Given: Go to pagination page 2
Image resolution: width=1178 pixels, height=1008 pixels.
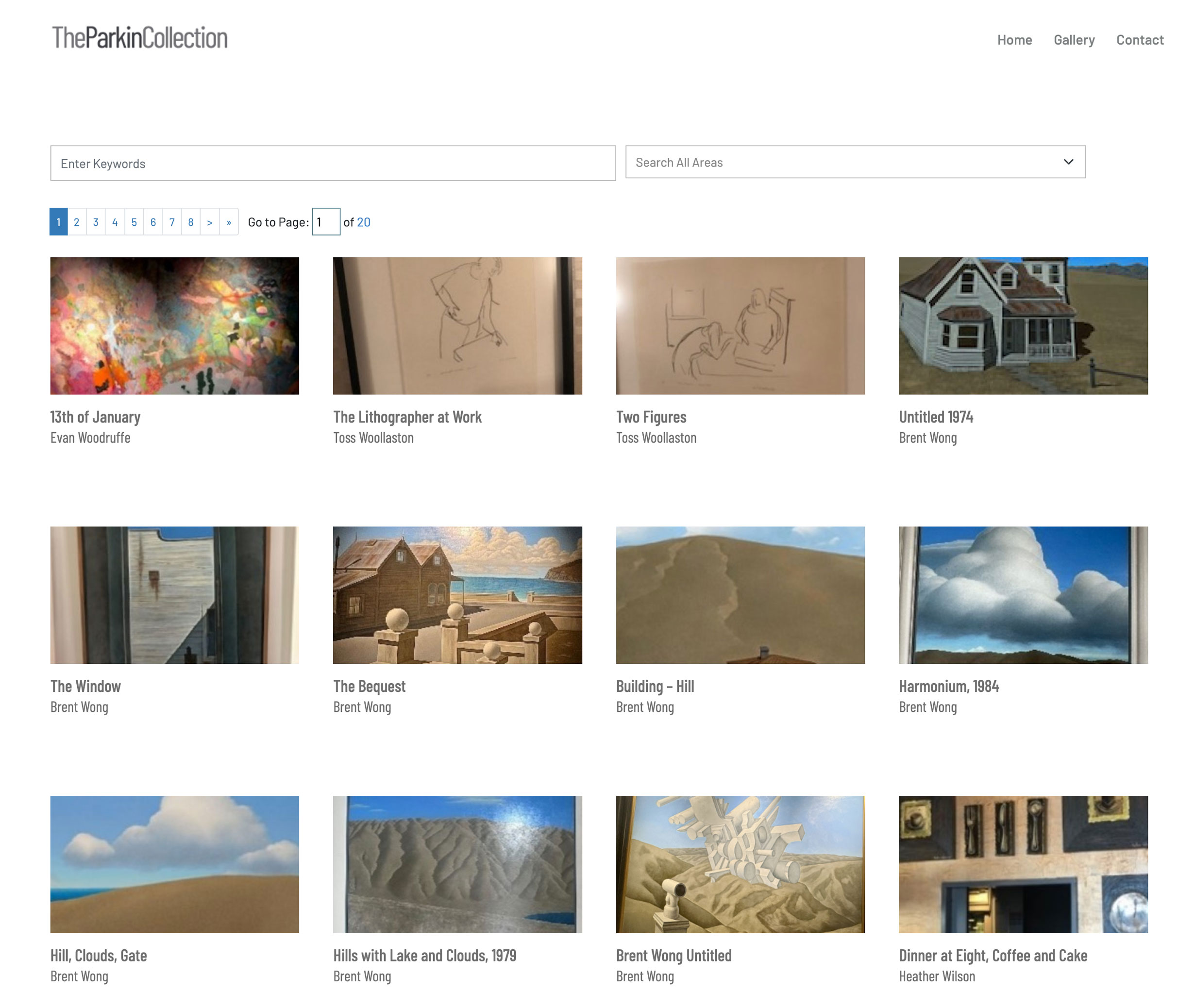Looking at the screenshot, I should point(77,222).
